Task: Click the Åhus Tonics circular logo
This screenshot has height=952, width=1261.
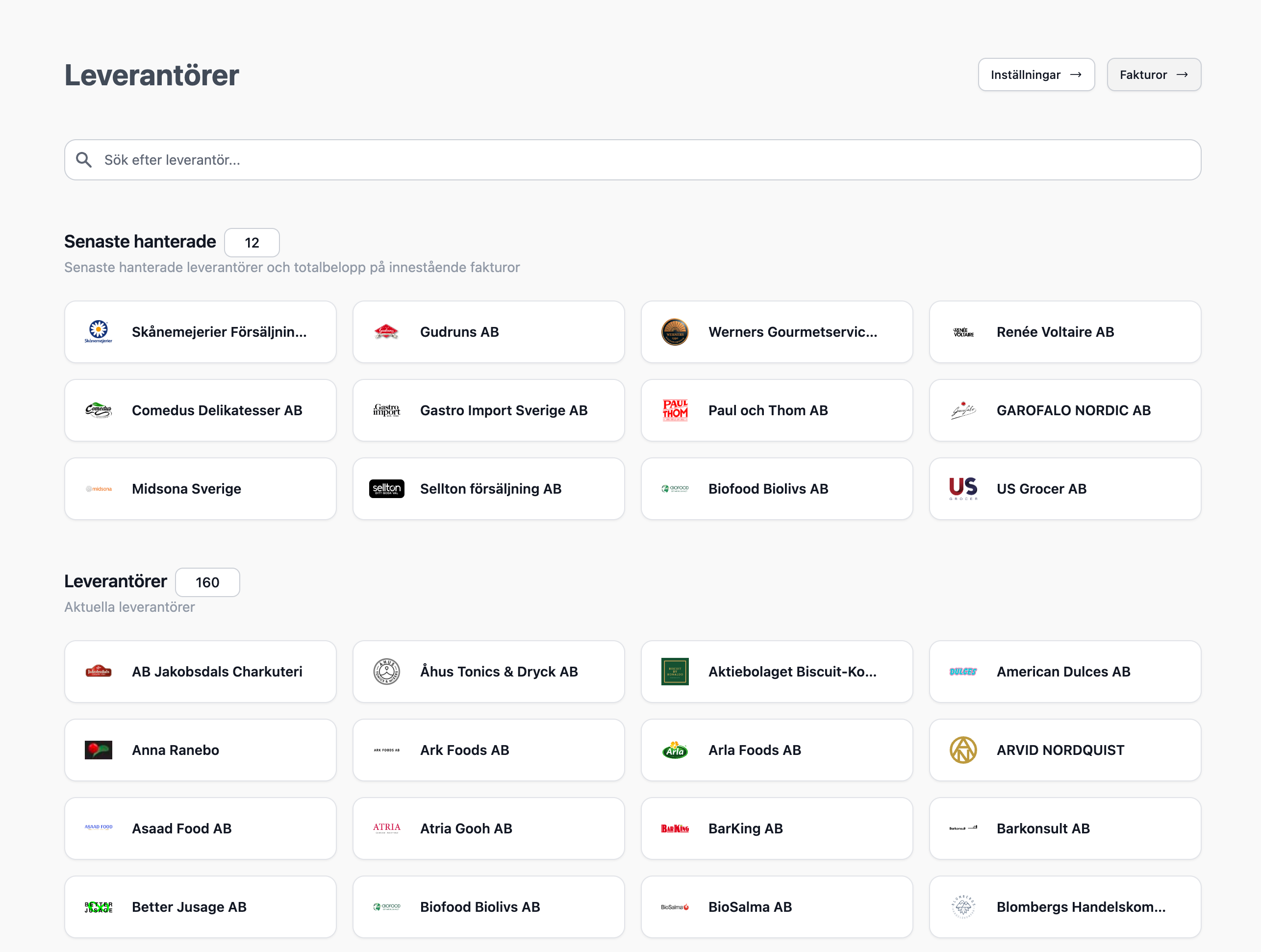Action: pos(386,672)
